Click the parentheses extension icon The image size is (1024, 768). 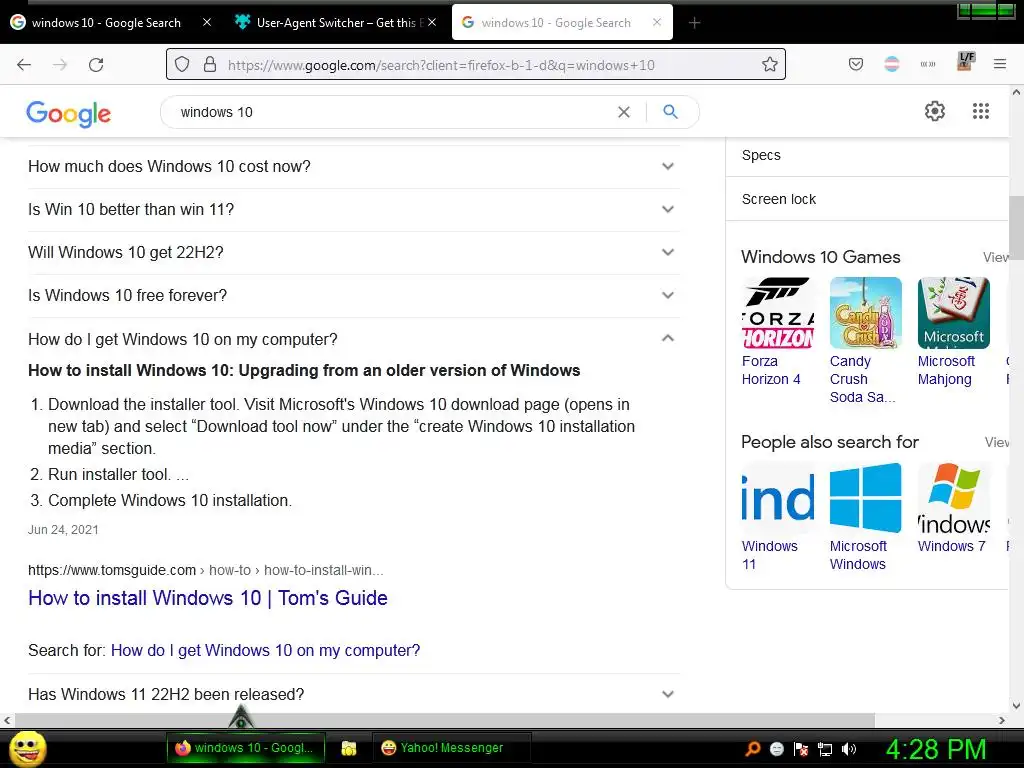click(928, 65)
